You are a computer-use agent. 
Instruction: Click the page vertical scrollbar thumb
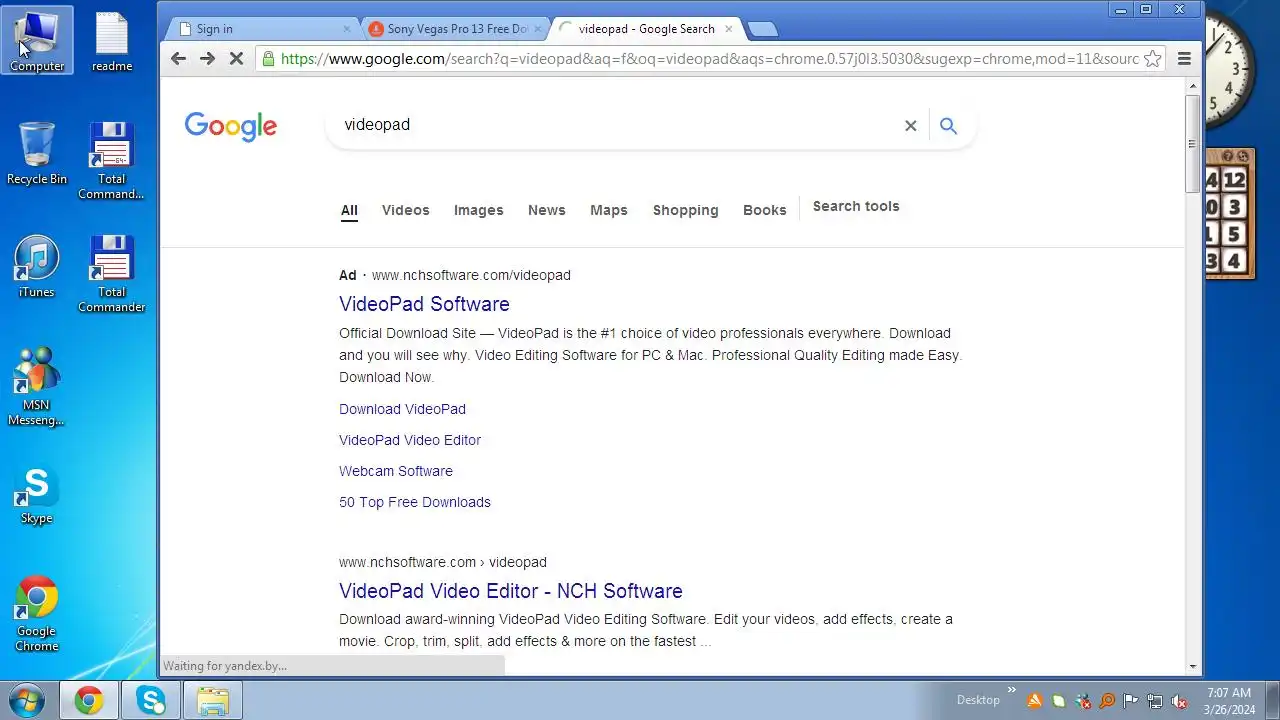tap(1191, 145)
